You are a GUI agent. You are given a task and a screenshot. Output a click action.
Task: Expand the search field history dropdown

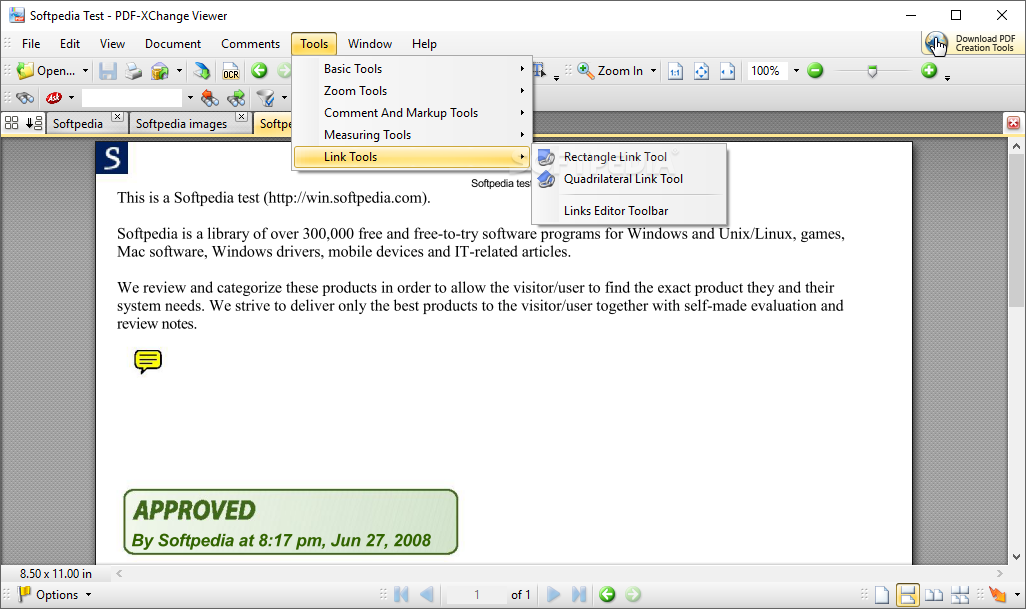pos(190,98)
